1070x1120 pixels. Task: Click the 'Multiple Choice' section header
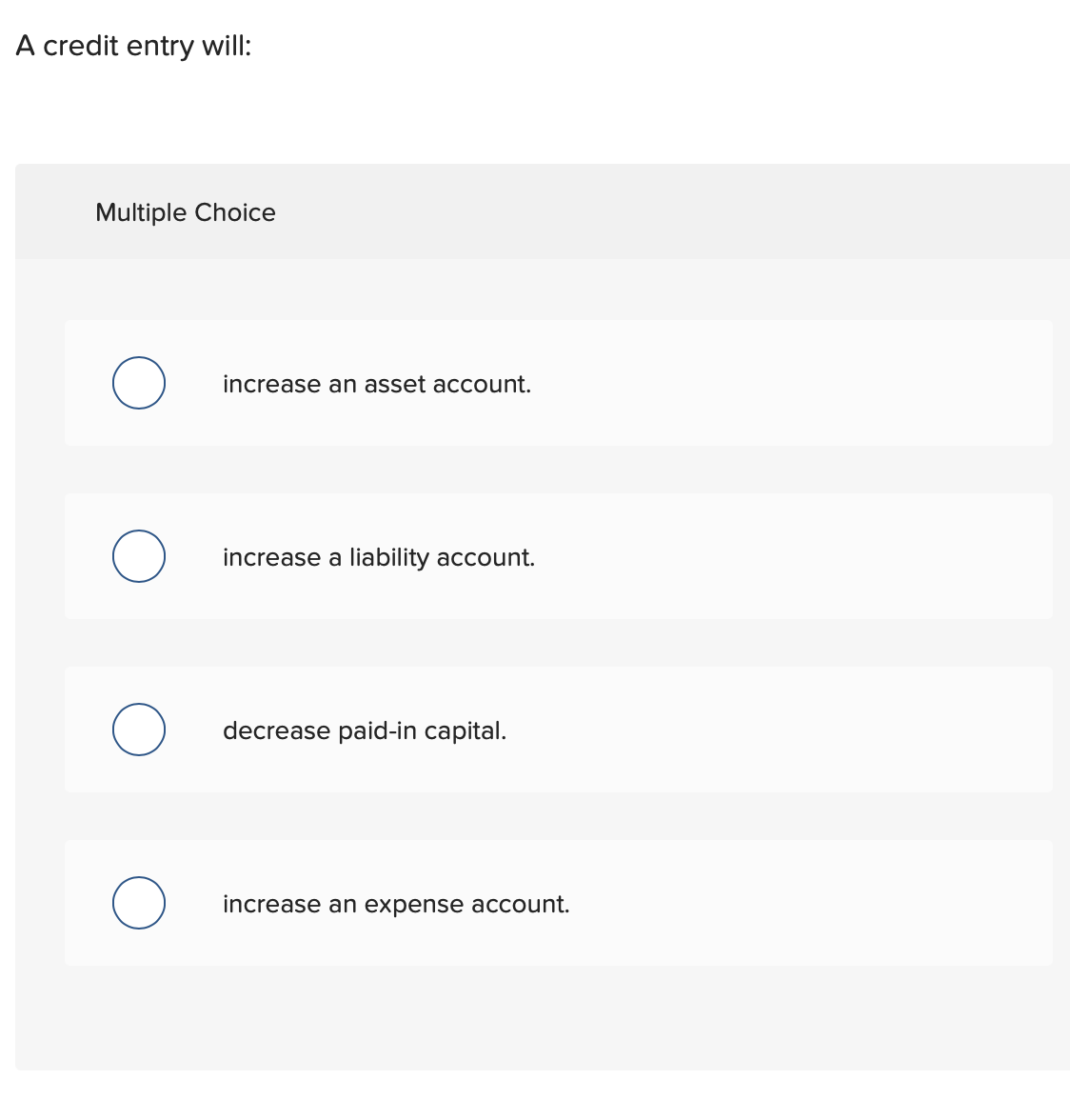coord(185,212)
